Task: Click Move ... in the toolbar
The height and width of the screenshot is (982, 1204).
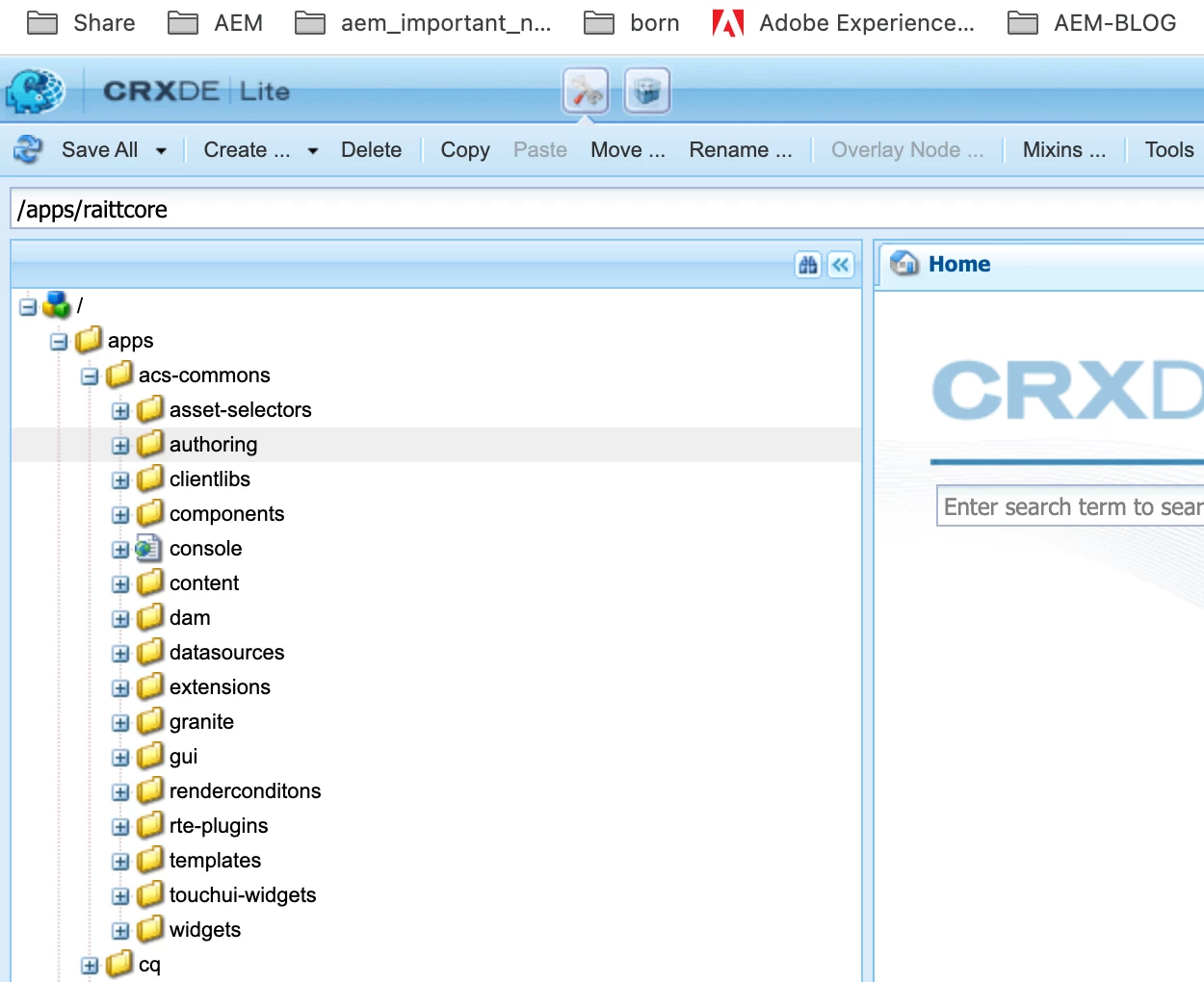Action: (628, 149)
